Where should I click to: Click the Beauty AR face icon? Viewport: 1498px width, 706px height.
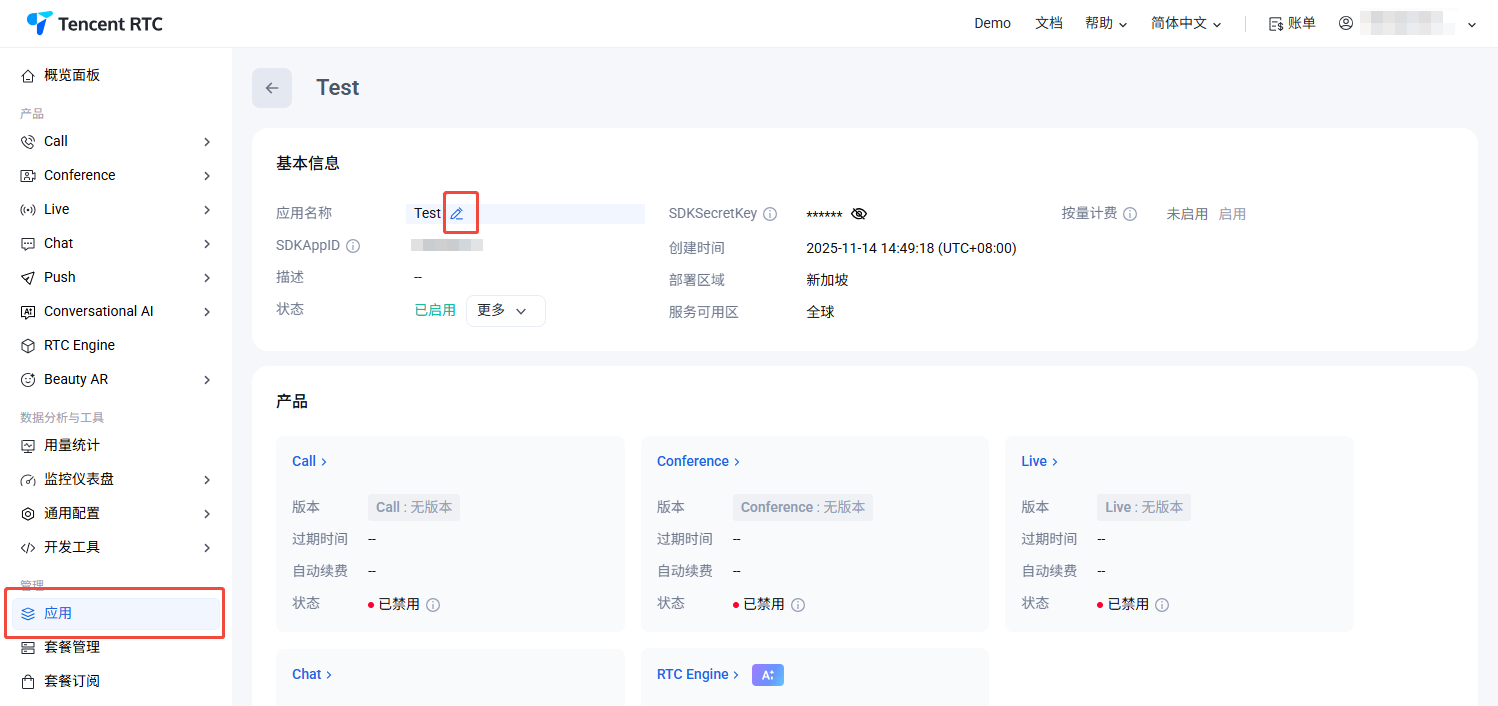point(28,380)
